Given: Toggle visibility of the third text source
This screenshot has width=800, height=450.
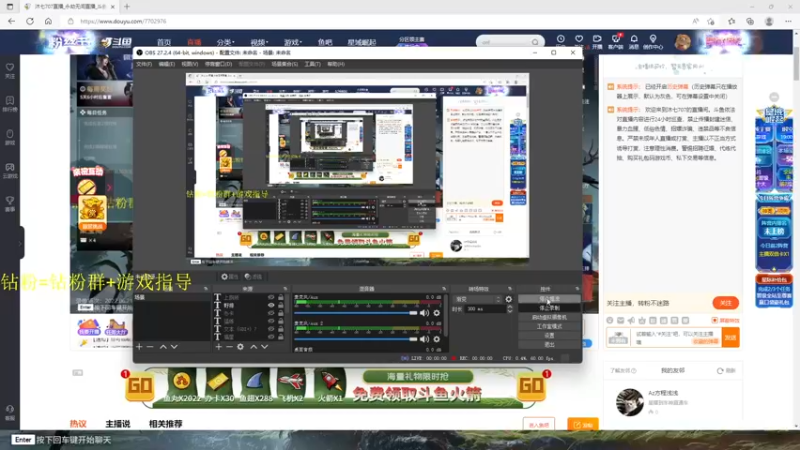Looking at the screenshot, I should [x=271, y=313].
